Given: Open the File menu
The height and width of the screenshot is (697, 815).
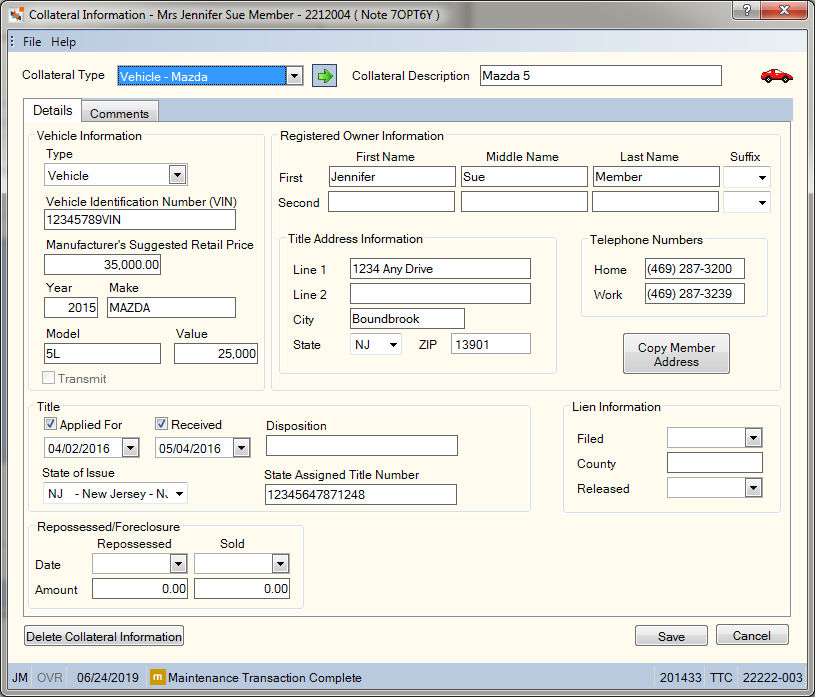Looking at the screenshot, I should pyautogui.click(x=32, y=42).
